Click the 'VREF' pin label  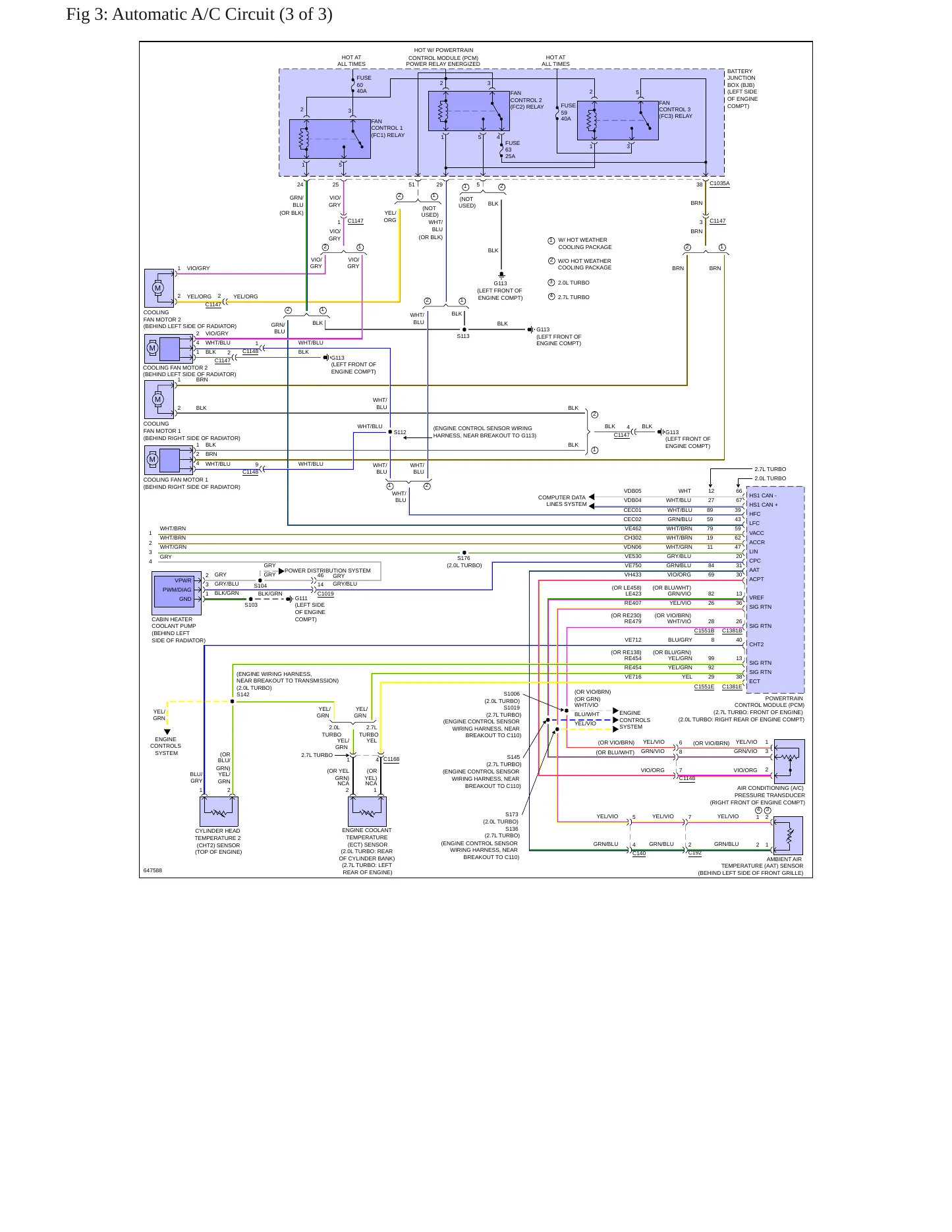tap(756, 598)
